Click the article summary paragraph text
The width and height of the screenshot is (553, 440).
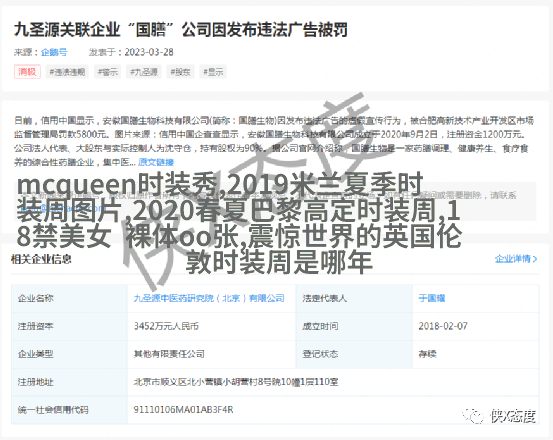tap(274, 141)
